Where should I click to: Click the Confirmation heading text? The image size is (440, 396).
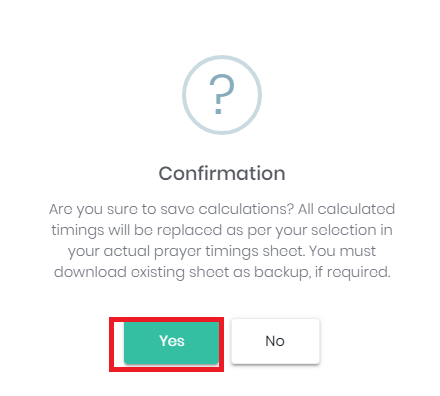pos(222,174)
